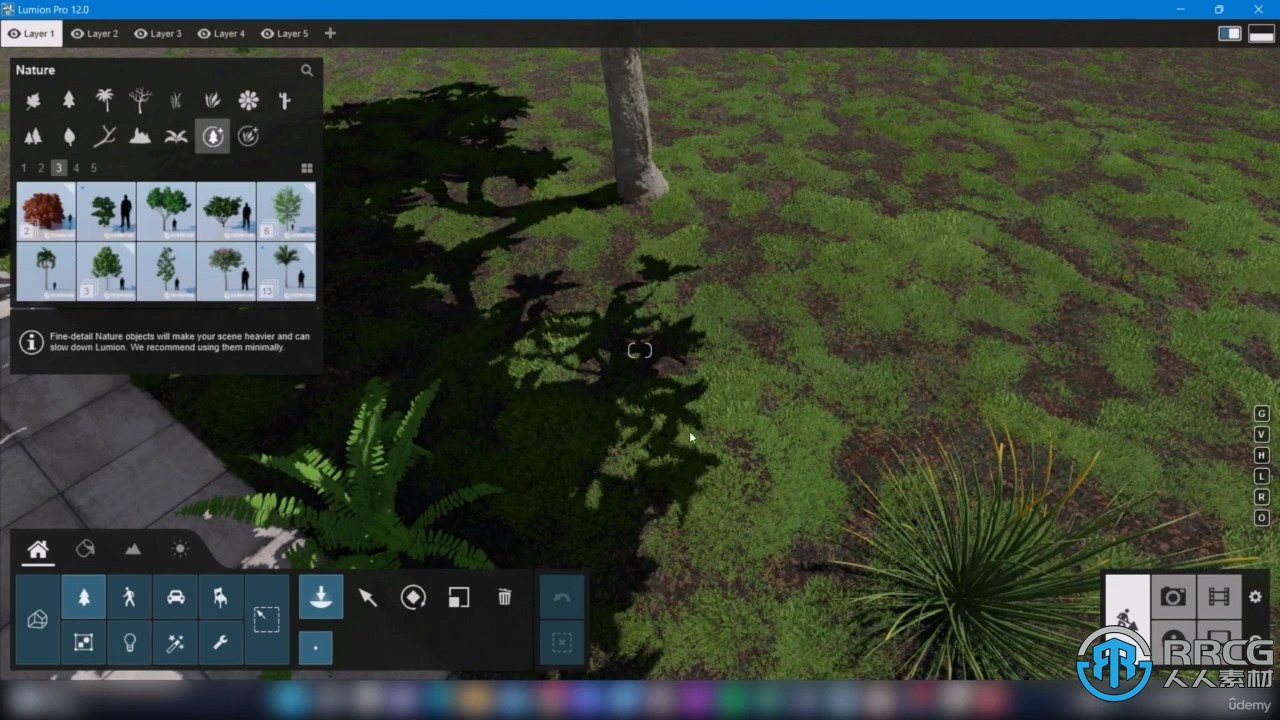Activate the Delete trash tool
Viewport: 1280px width, 720px height.
pyautogui.click(x=505, y=597)
